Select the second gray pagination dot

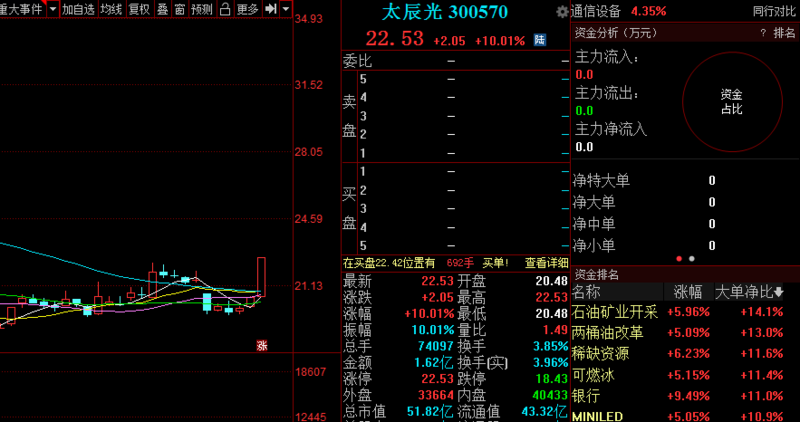(692, 259)
